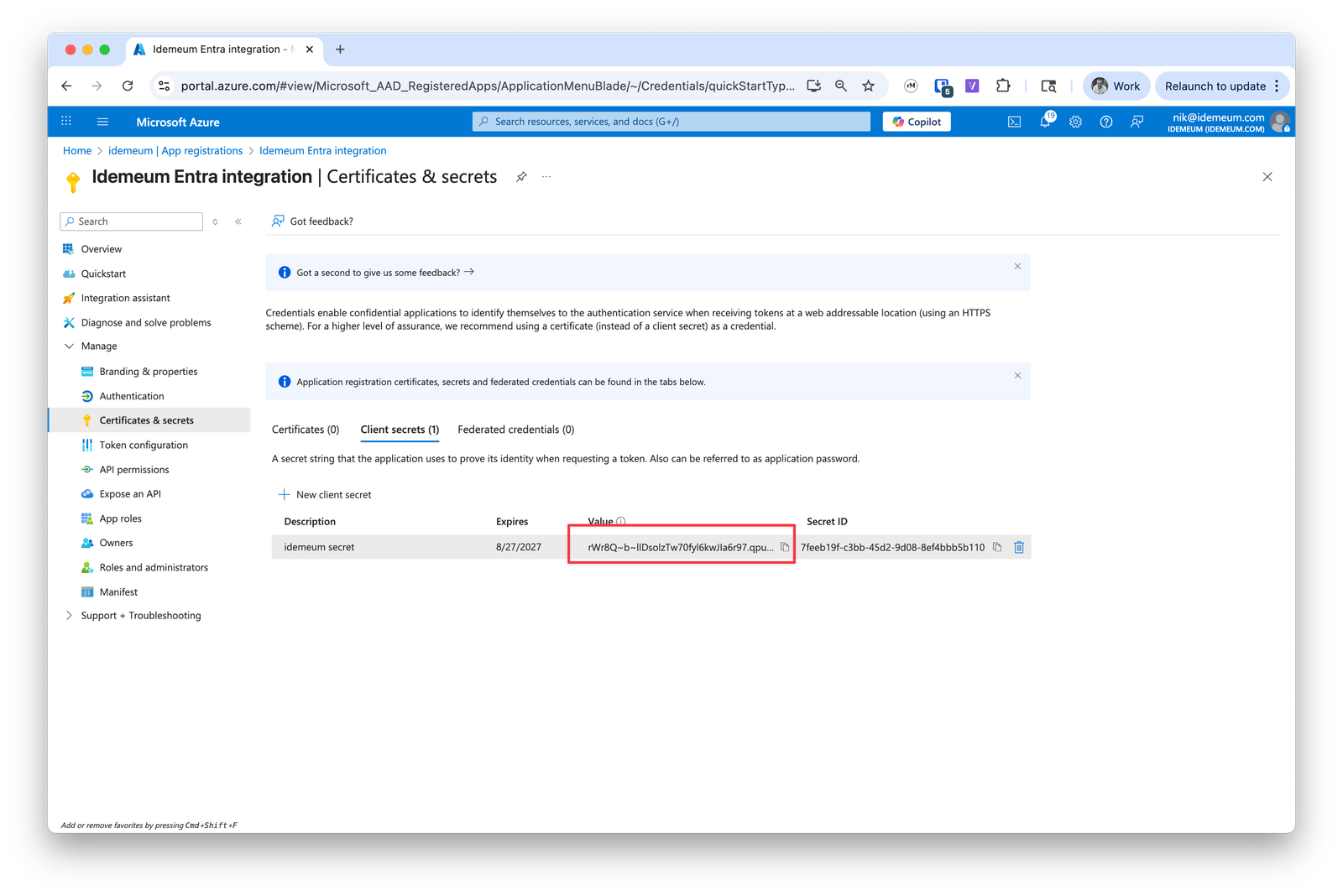Screen dimensions: 1343x896
Task: Open the Azure hamburger portal menu
Action: point(102,122)
